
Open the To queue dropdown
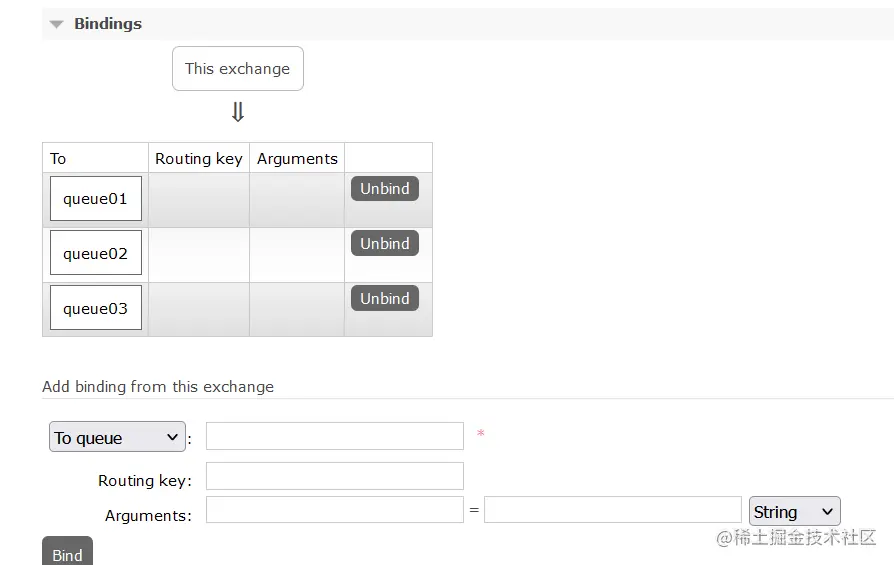click(117, 437)
